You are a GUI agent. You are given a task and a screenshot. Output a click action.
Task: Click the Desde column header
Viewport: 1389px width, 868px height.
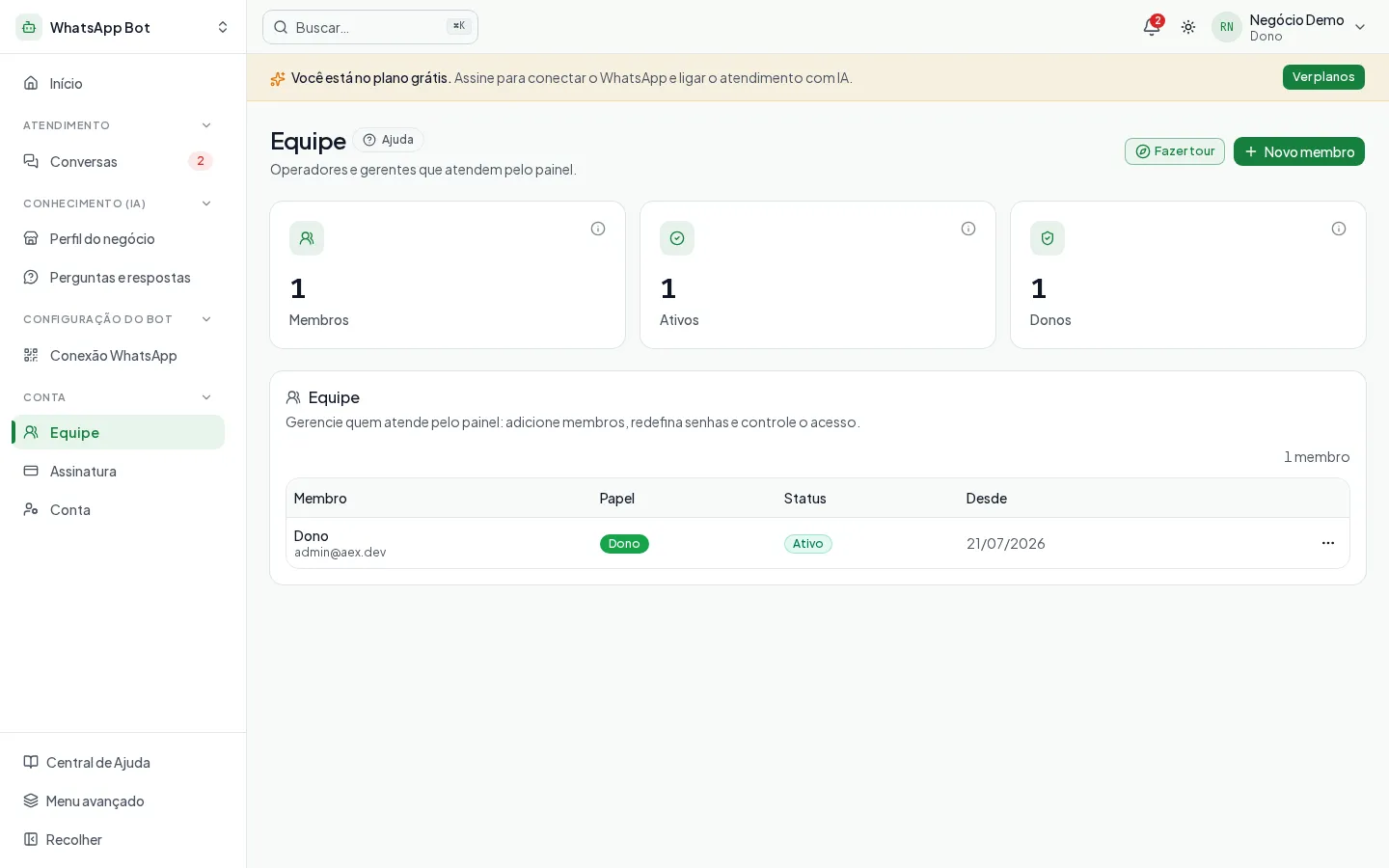987,499
